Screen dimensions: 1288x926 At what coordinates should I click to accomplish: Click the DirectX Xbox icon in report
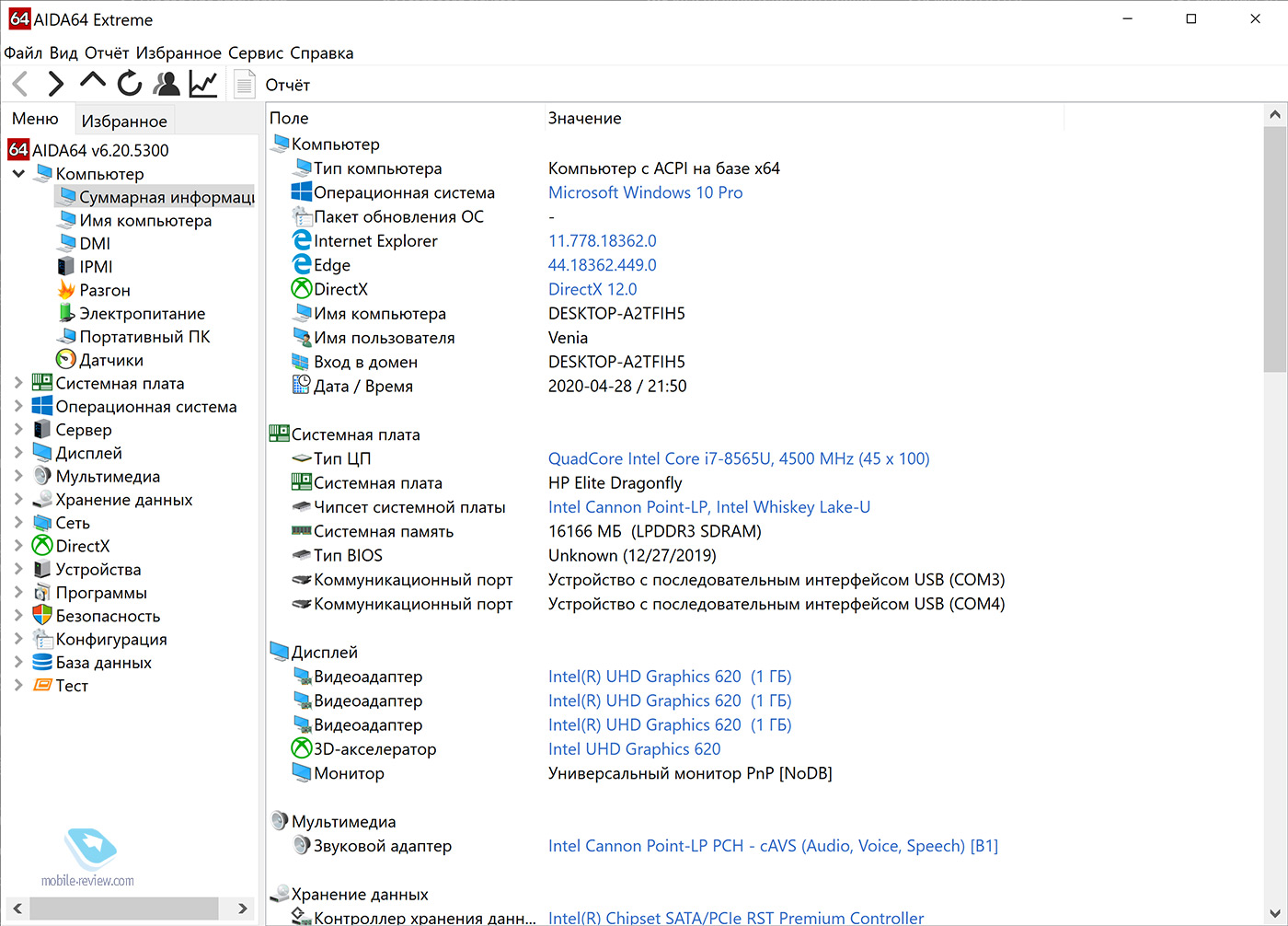(x=302, y=288)
